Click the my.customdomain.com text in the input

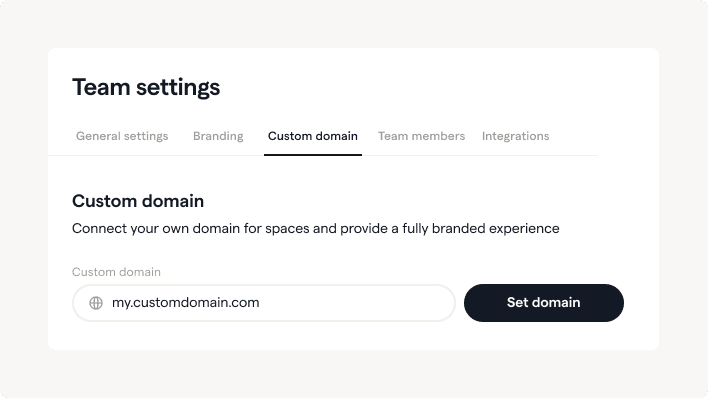pyautogui.click(x=186, y=303)
